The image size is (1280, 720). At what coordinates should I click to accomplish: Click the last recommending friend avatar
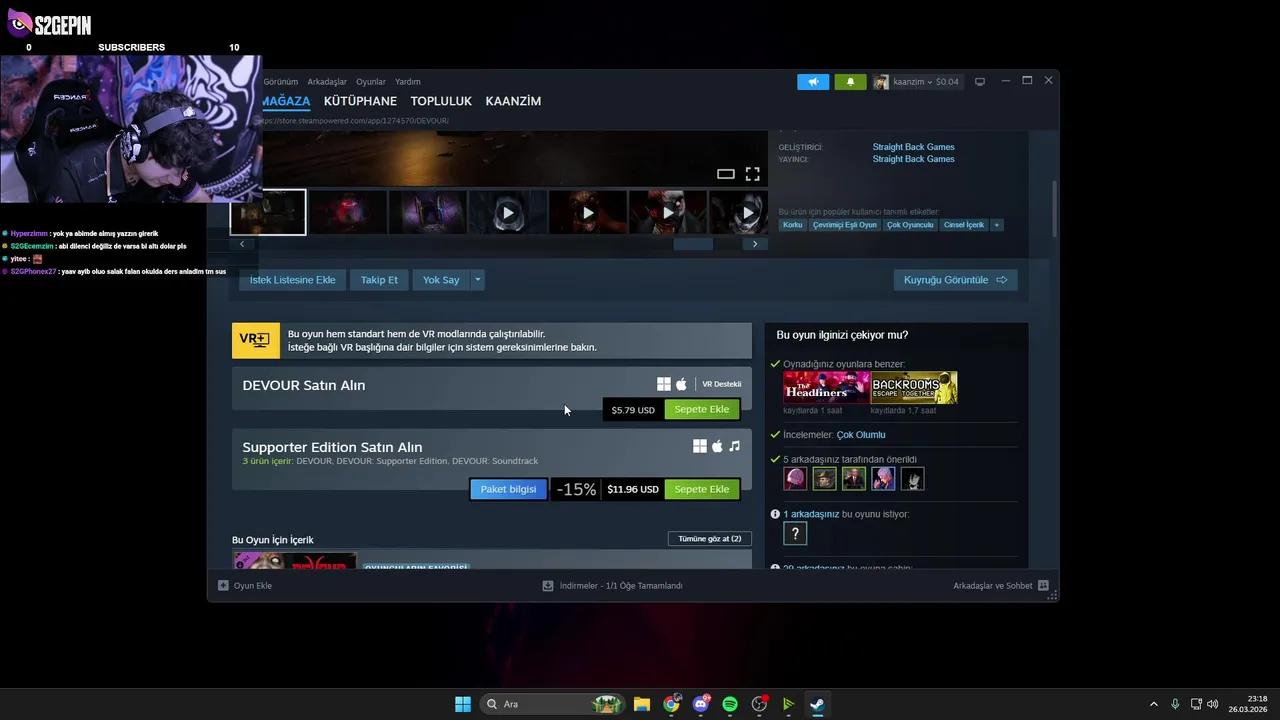coord(912,479)
